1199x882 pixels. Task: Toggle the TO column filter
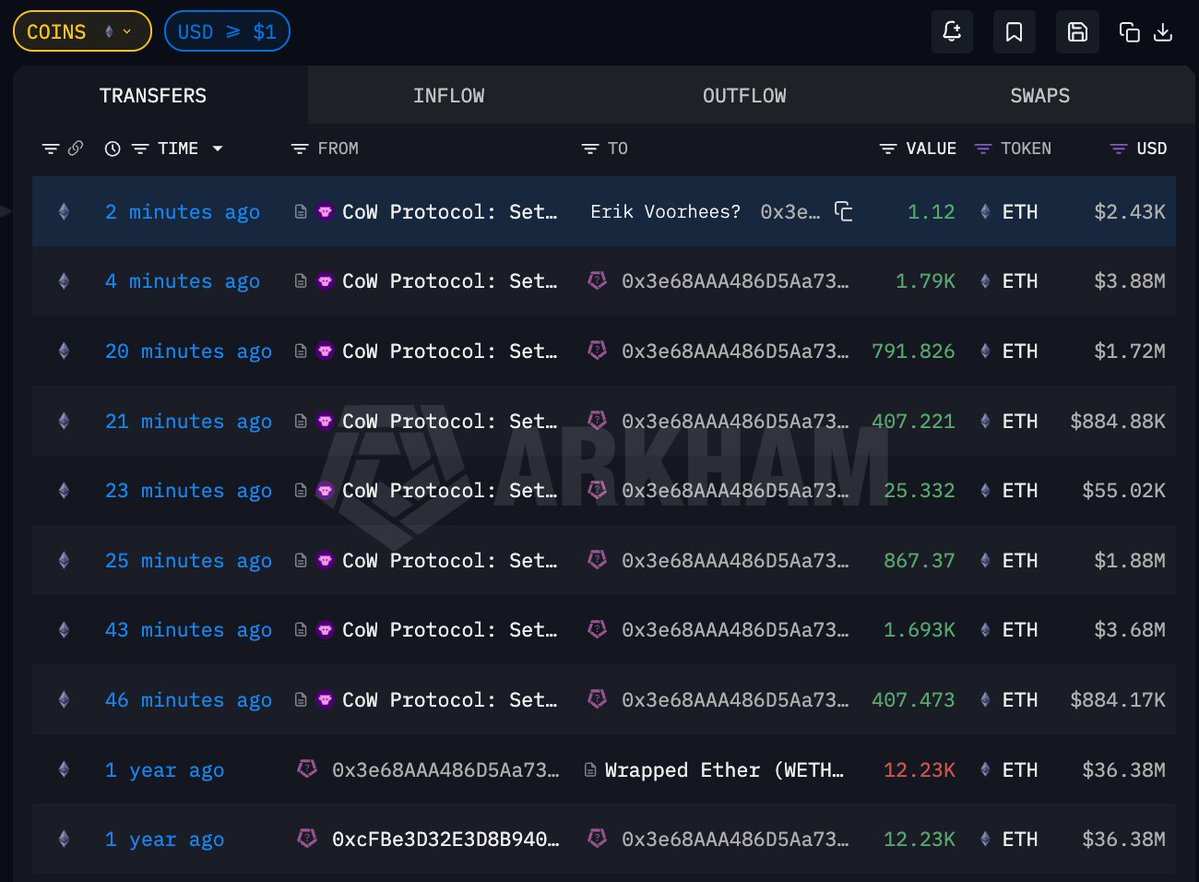coord(590,149)
